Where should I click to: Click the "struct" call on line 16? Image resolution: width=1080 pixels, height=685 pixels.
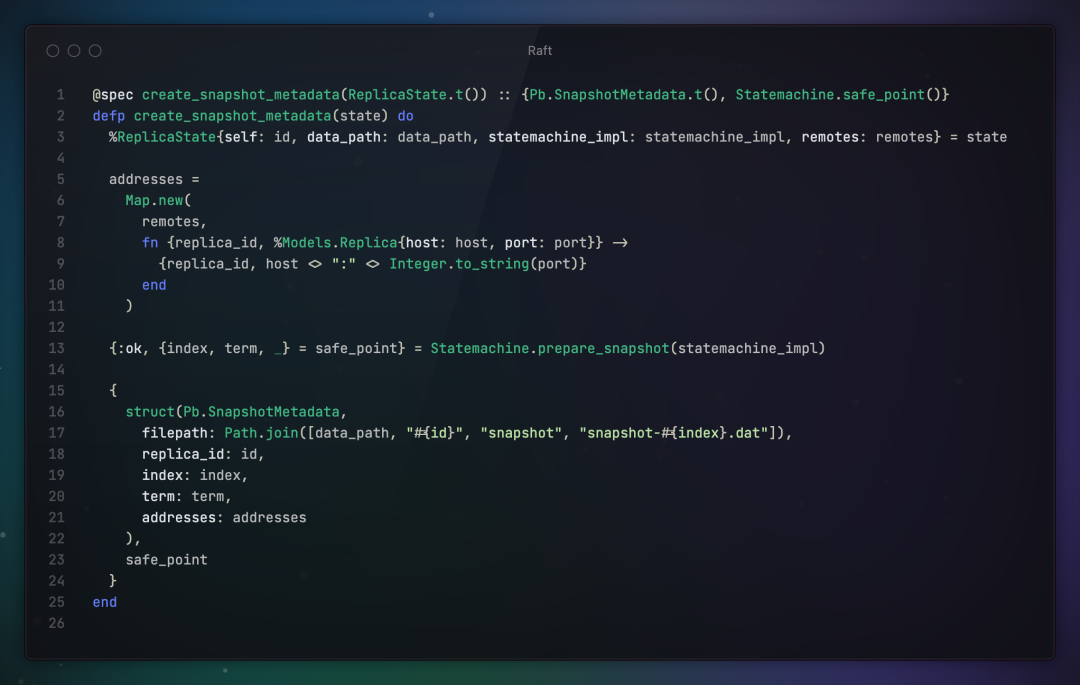(x=150, y=412)
